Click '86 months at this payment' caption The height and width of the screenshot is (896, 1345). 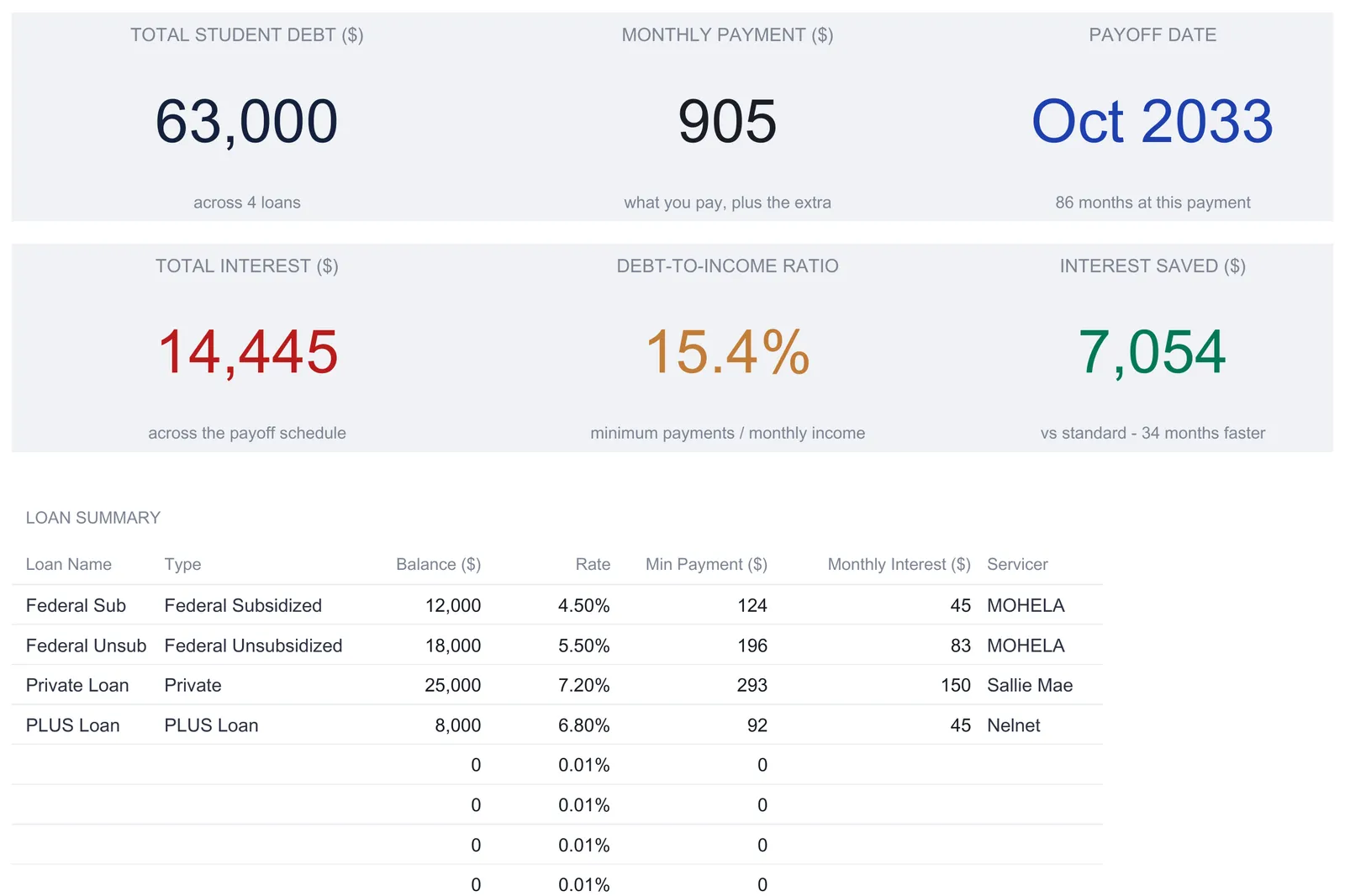click(x=1152, y=203)
